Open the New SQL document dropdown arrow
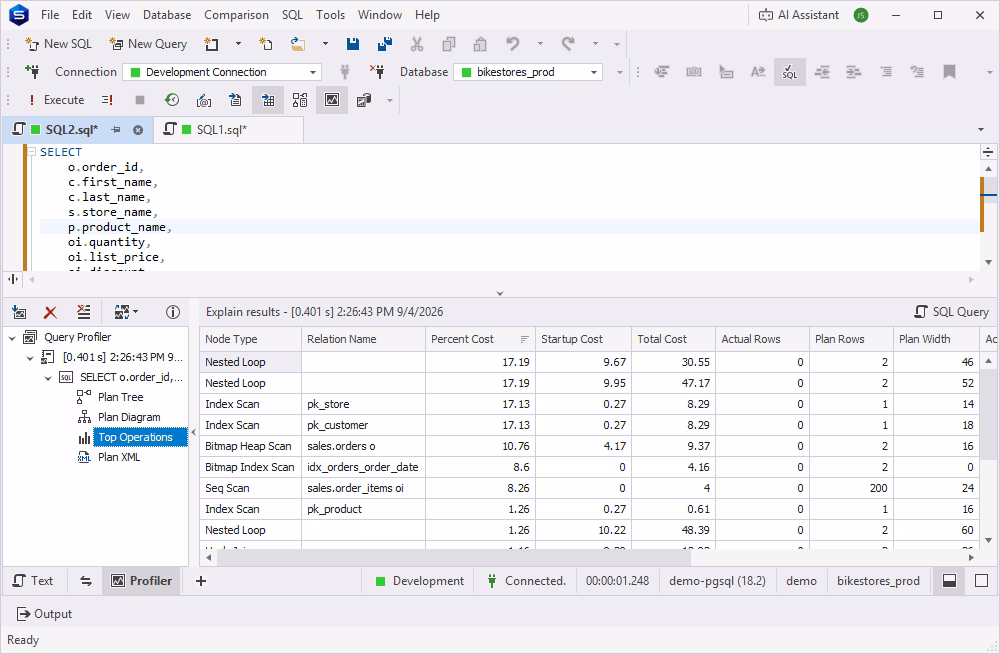This screenshot has width=1000, height=654. pos(238,44)
